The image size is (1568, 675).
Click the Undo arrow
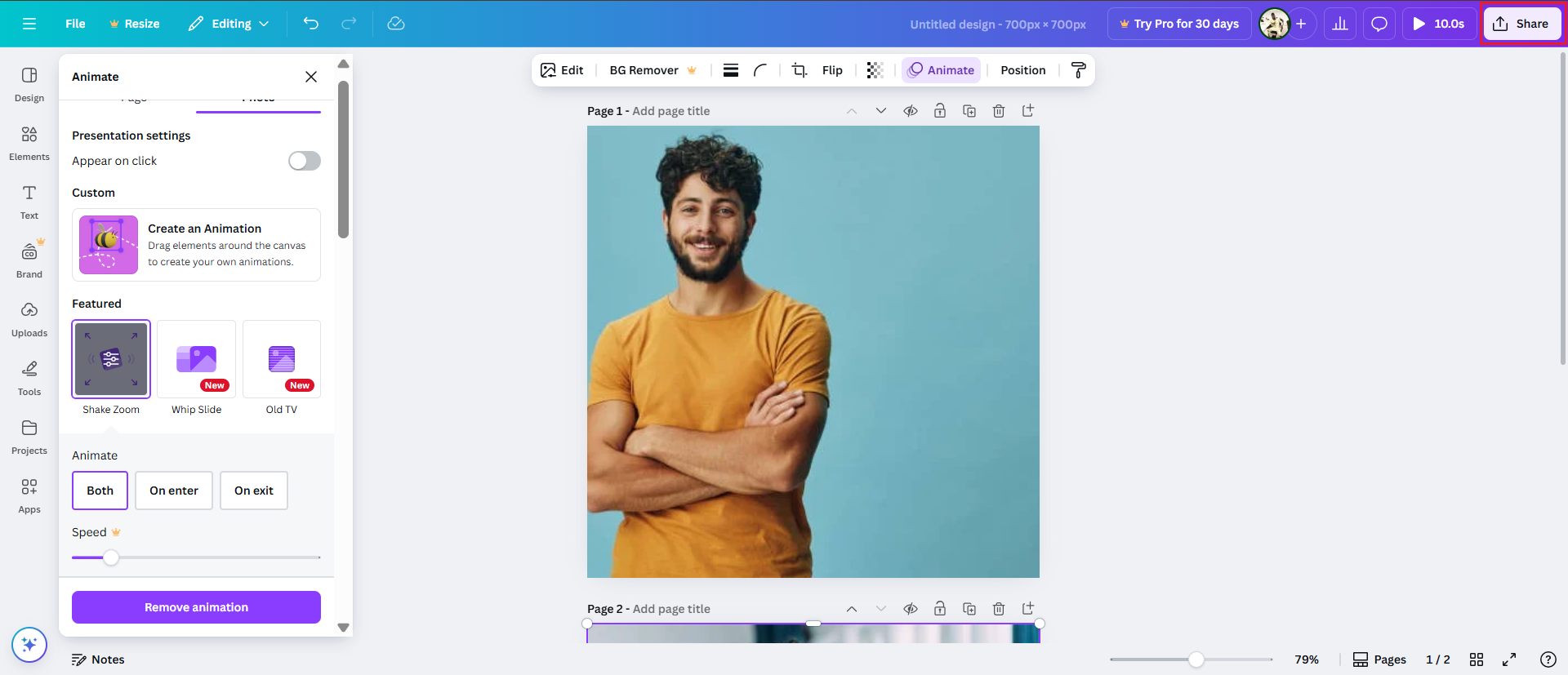click(311, 24)
